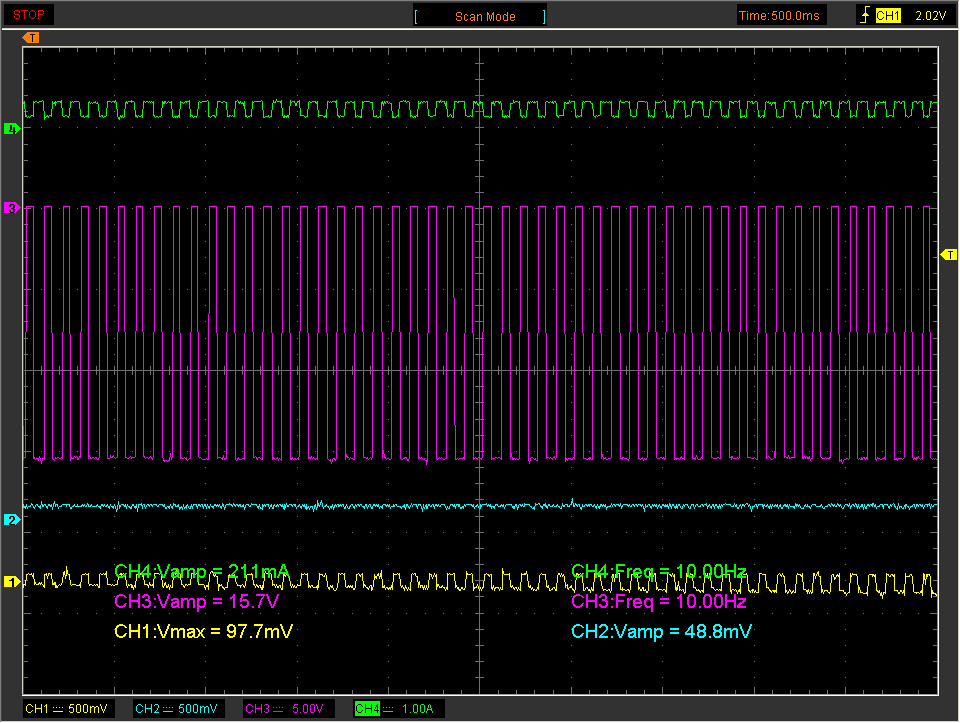The width and height of the screenshot is (960, 723).
Task: Click the cyan CH2 channel marker arrow
Action: [x=12, y=520]
